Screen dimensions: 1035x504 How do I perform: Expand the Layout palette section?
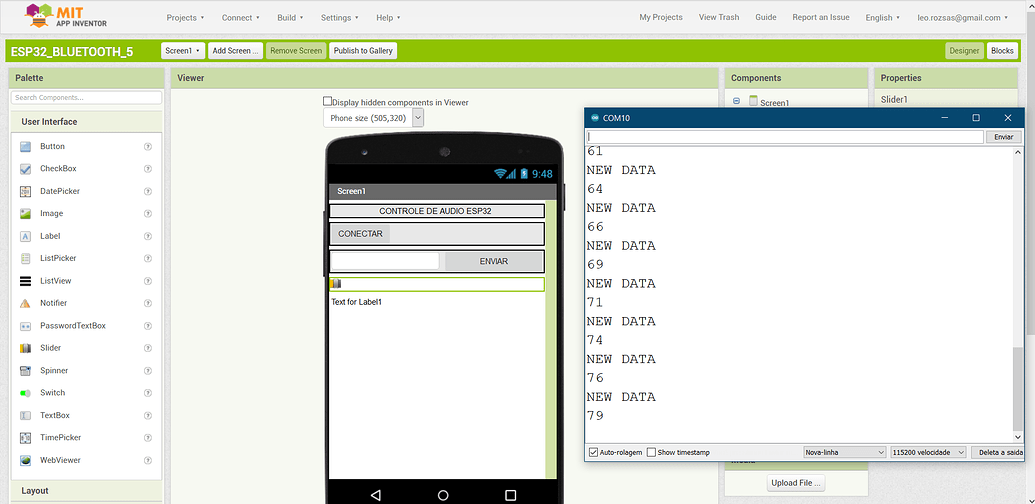[x=86, y=491]
